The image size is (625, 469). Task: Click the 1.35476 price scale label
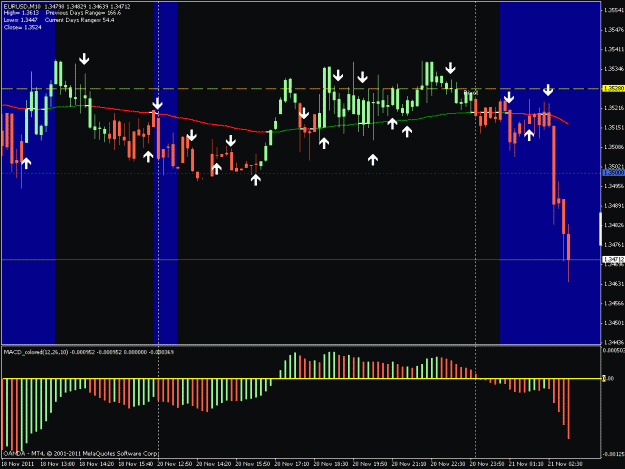pos(614,30)
